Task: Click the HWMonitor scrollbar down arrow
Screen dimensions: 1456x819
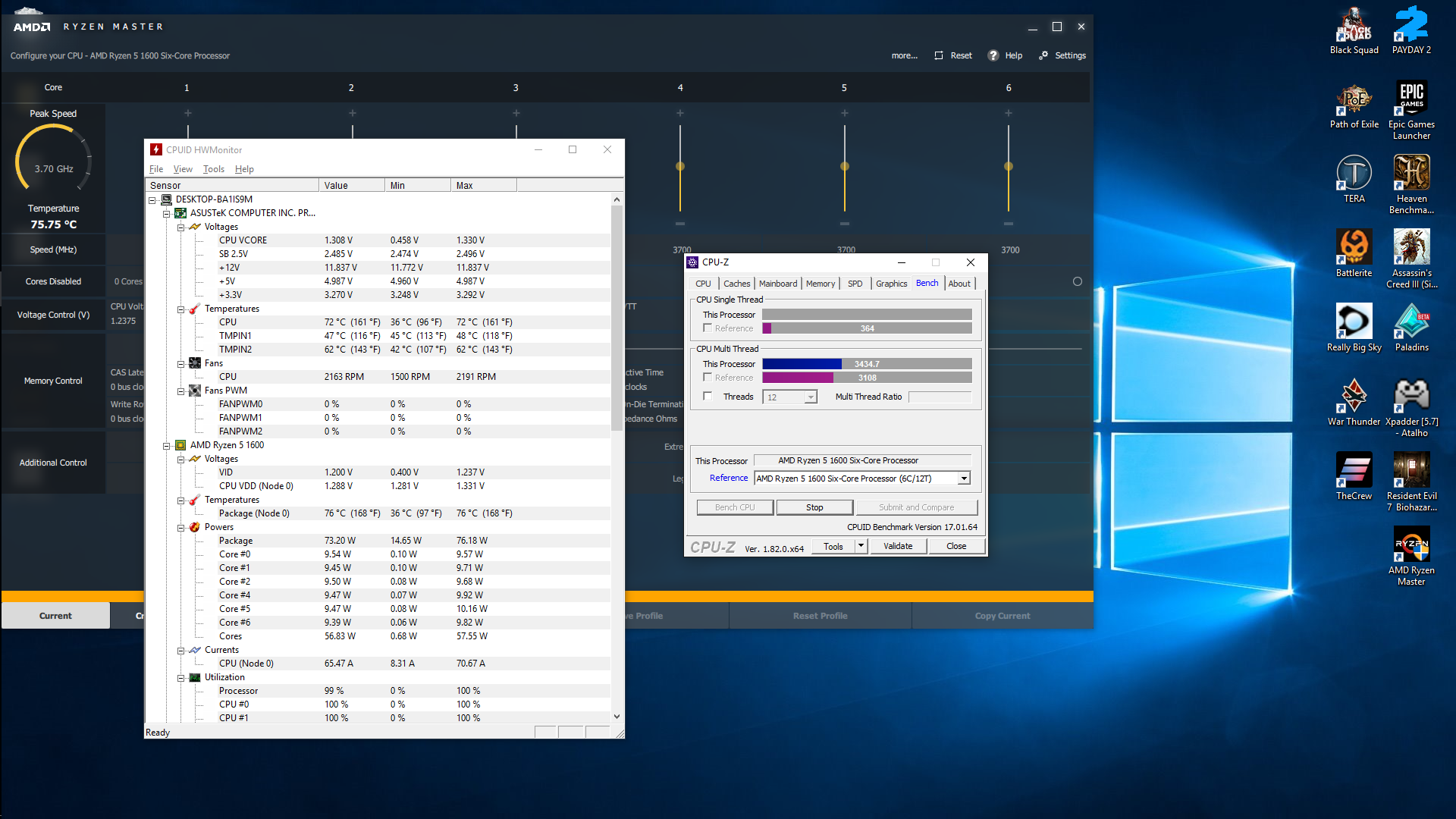Action: tap(617, 717)
